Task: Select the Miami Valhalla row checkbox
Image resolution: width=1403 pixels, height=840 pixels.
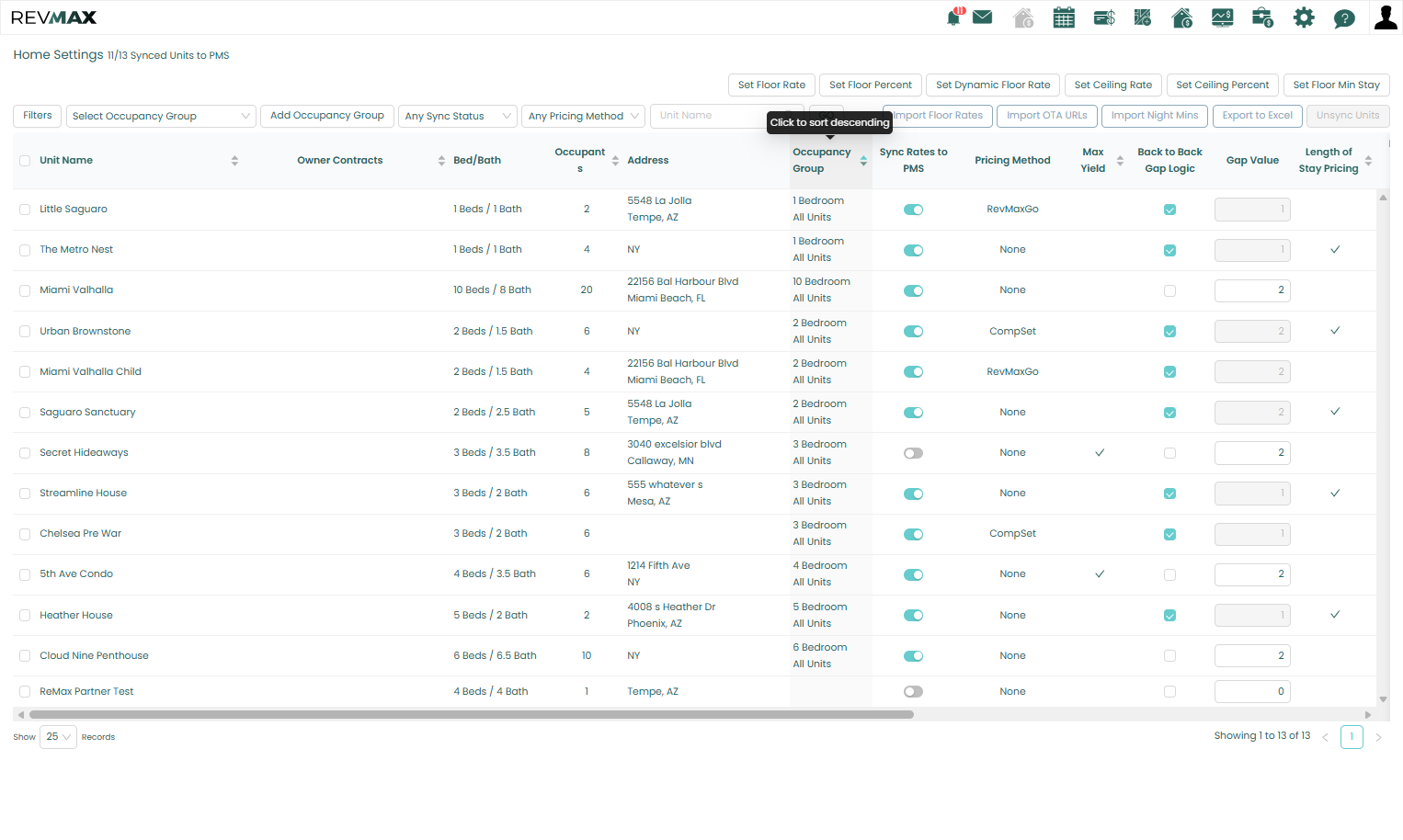Action: (x=25, y=290)
